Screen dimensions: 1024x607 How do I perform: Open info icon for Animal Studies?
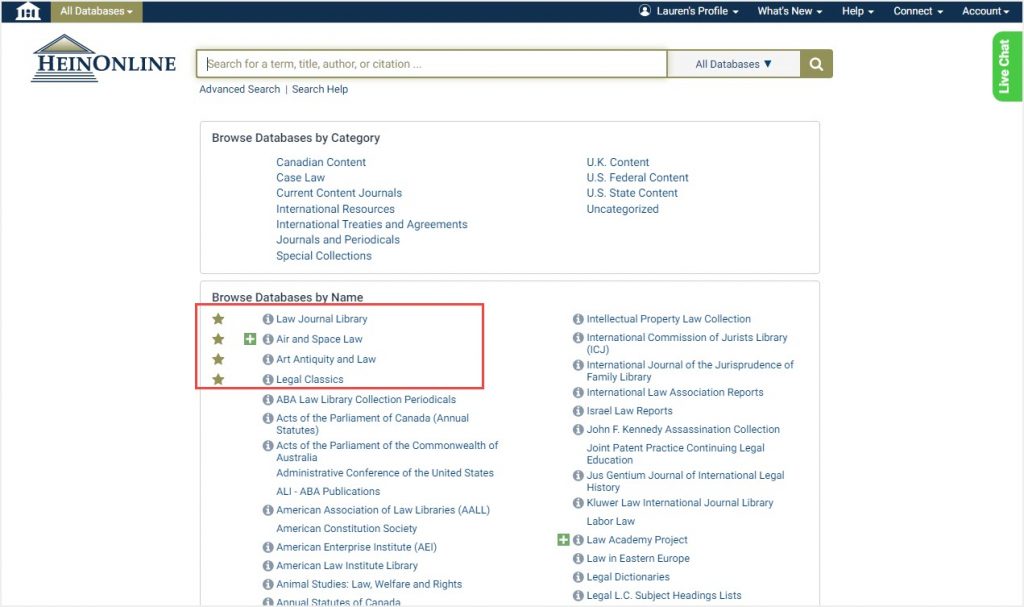coord(268,584)
